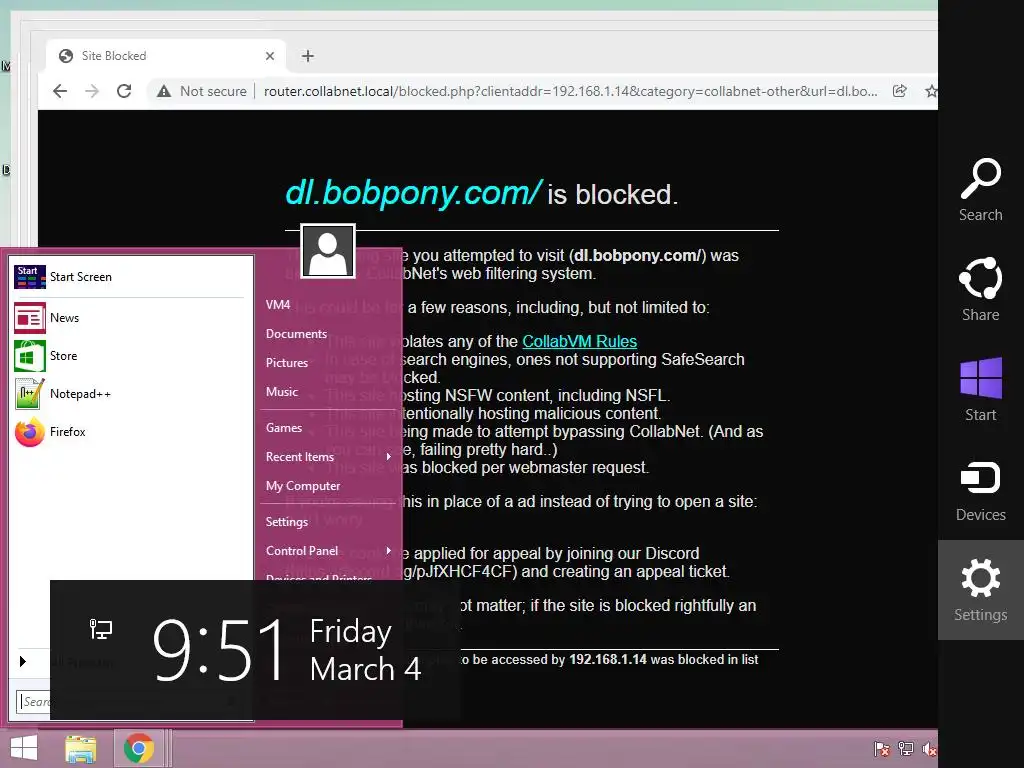Launch the News app
Viewport: 1024px width, 768px height.
[129, 318]
